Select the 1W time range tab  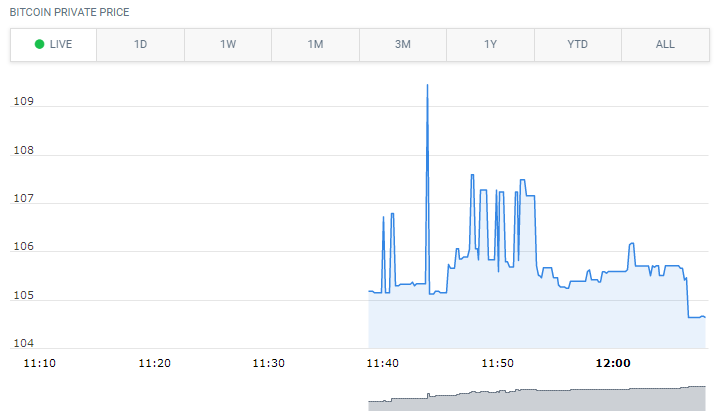click(228, 45)
